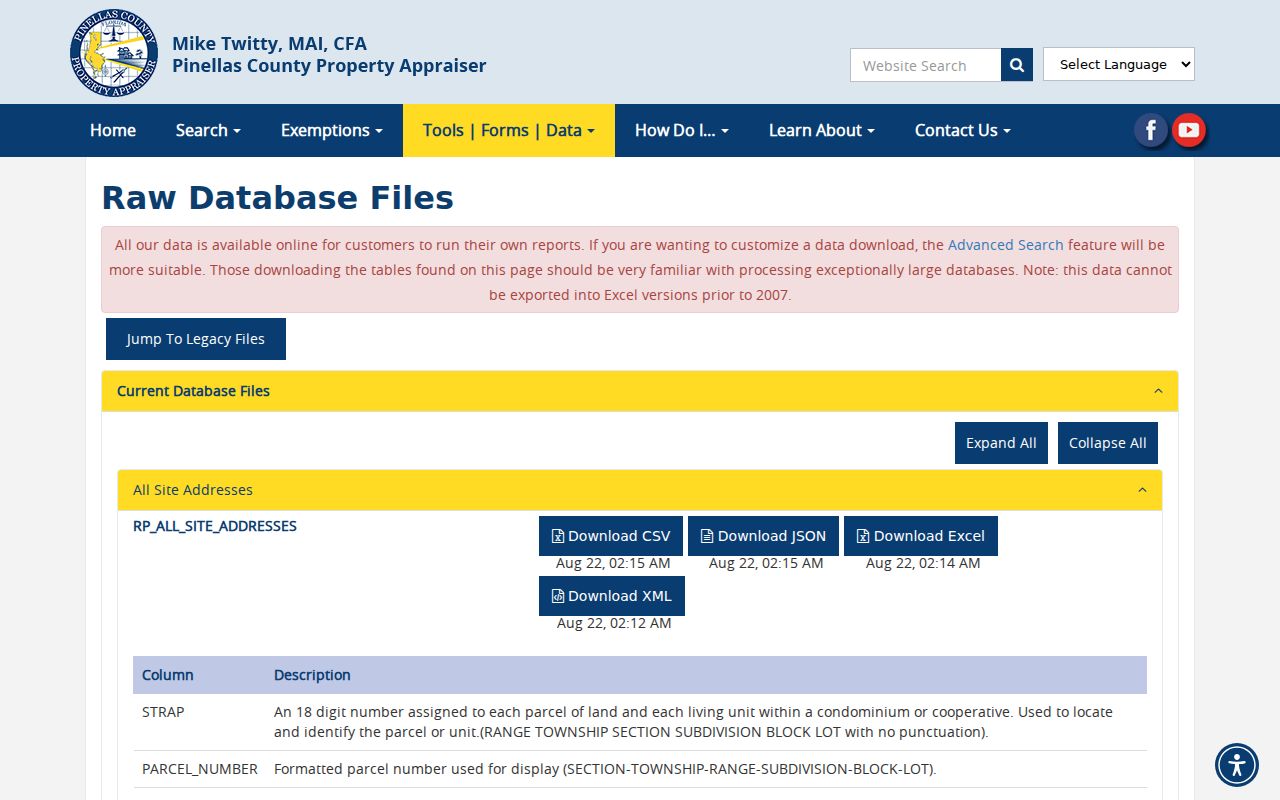Click the Aug 22, 02:12 AM timestamp
This screenshot has height=800, width=1280.
tap(614, 623)
